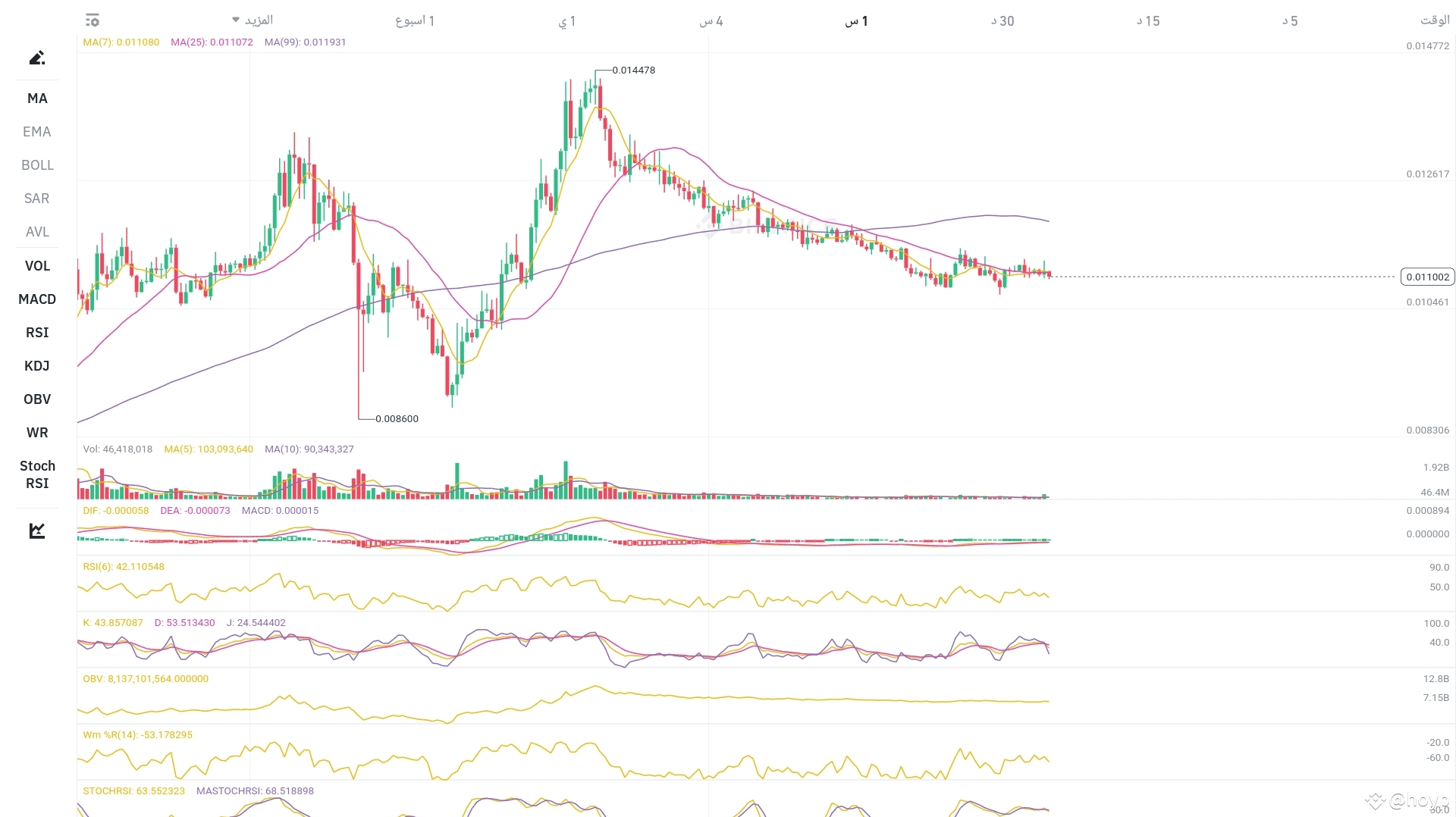Image resolution: width=1456 pixels, height=817 pixels.
Task: Enable the EMA indicator in the sidebar
Action: [x=36, y=131]
